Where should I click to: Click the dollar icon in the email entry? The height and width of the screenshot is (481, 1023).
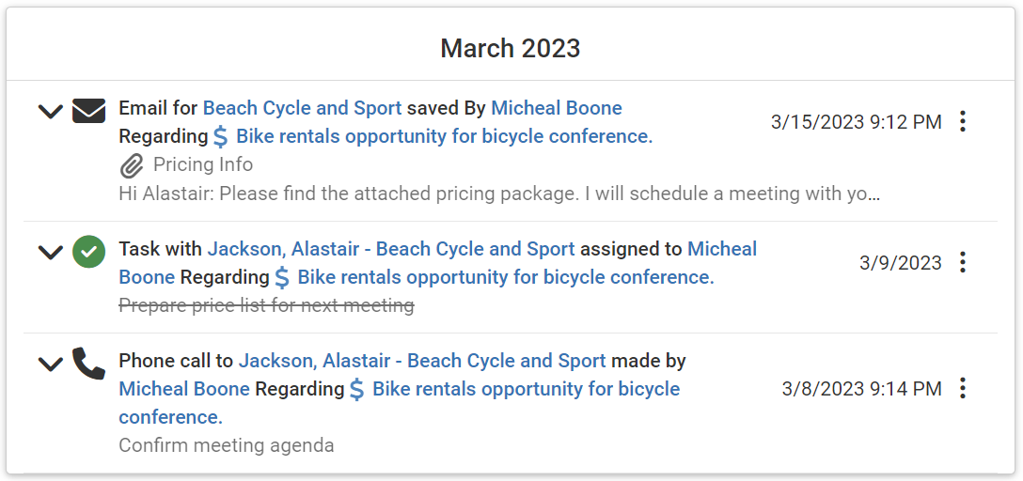(222, 137)
